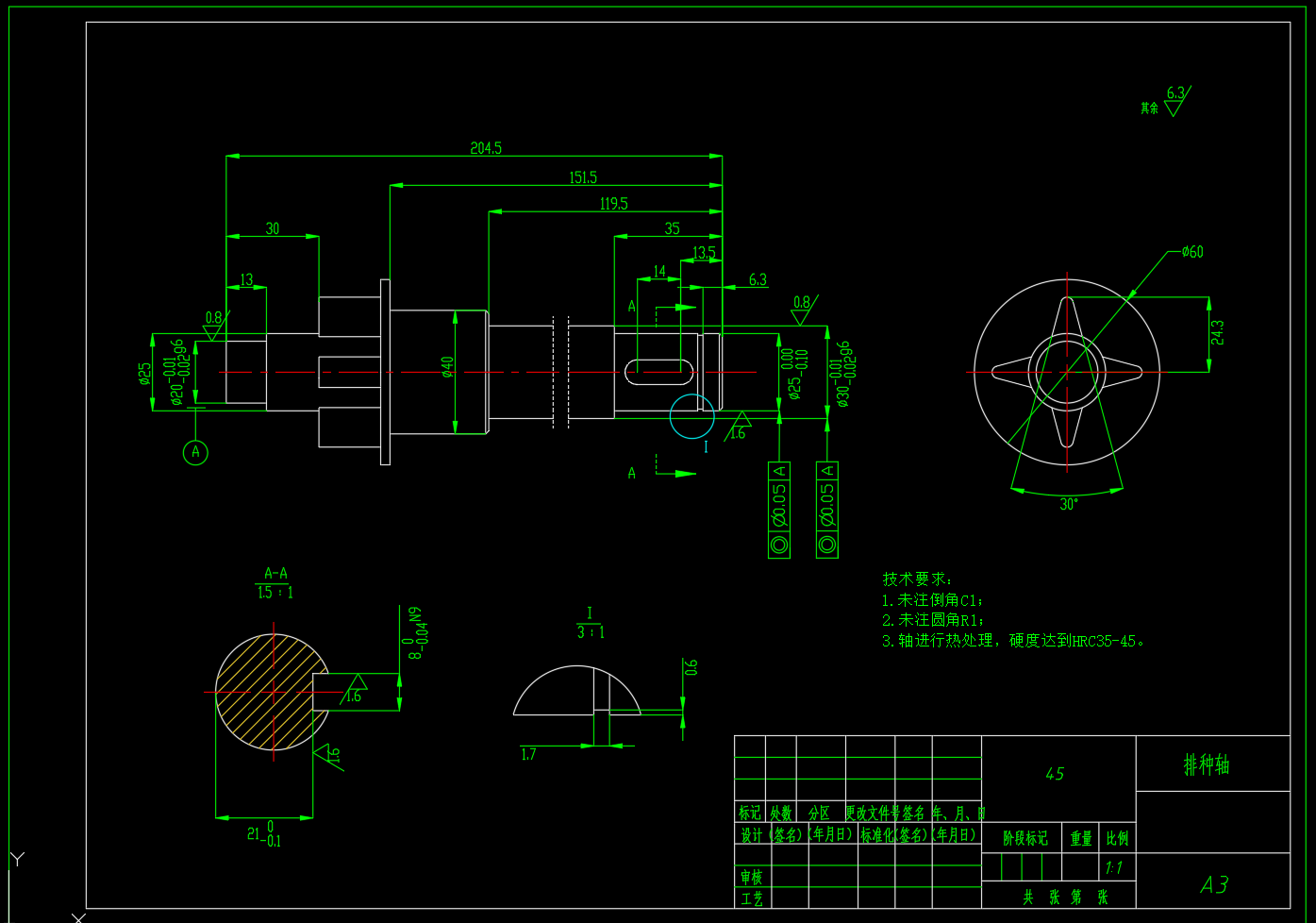1316x923 pixels.
Task: Click the 其余 surface finish note
Action: 1149,109
